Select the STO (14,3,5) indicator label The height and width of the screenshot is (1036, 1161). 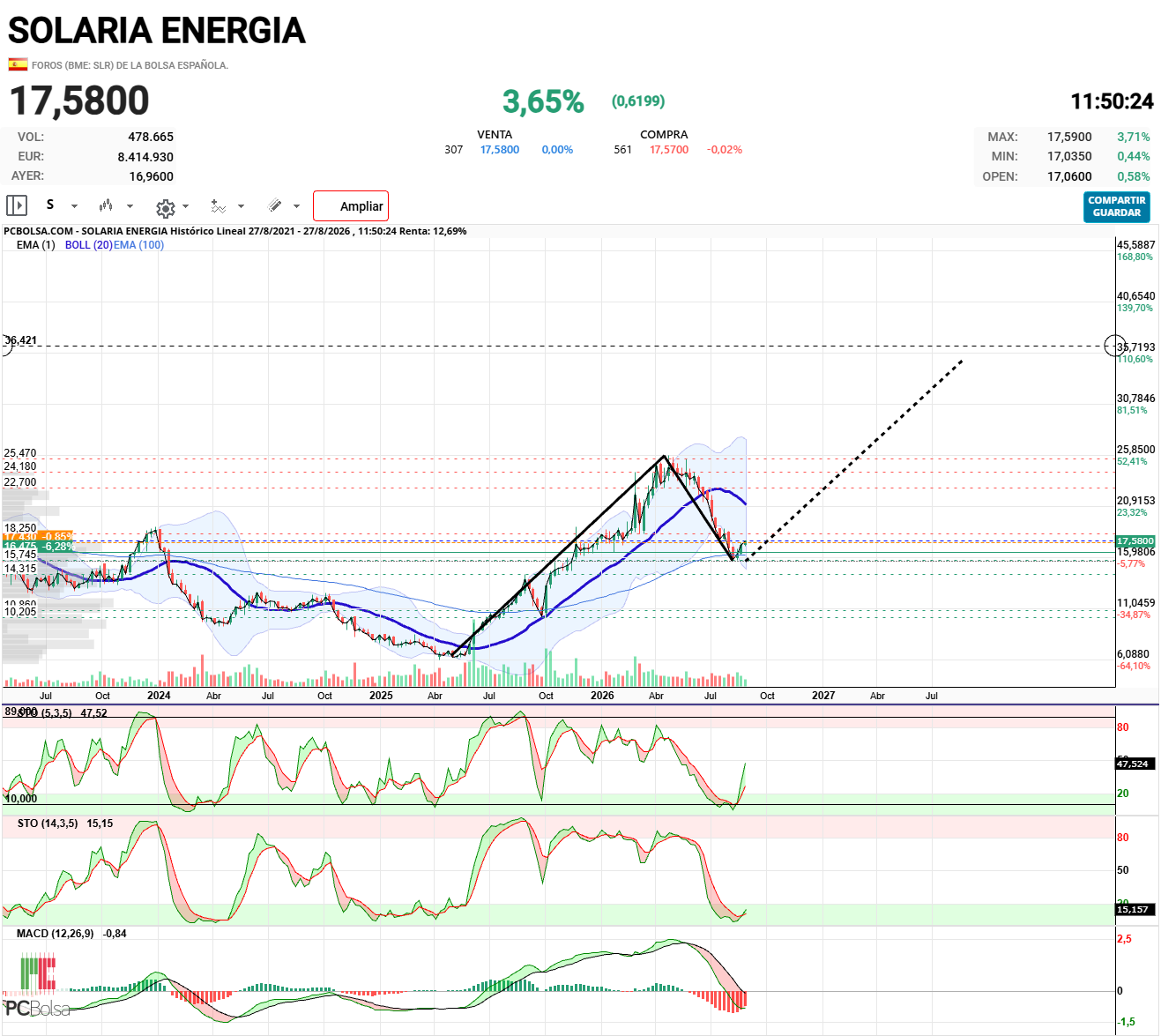(48, 824)
